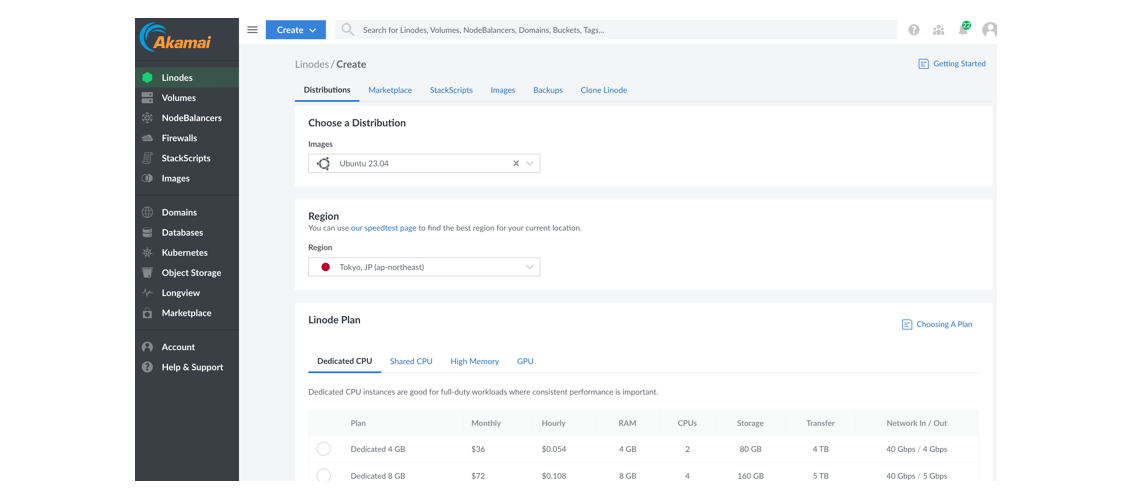
Task: Open StackScripts from sidebar menu
Action: coord(187,158)
